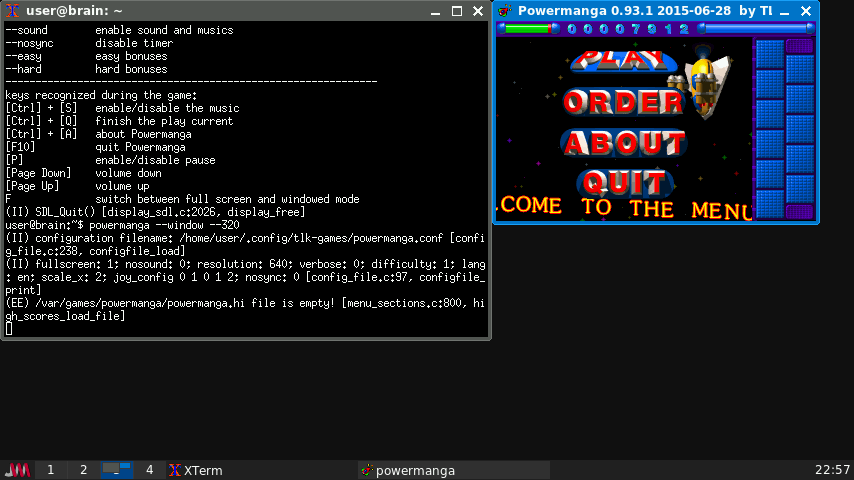This screenshot has width=854, height=480.
Task: Open the ABOUT entry in the game menu
Action: 622,143
